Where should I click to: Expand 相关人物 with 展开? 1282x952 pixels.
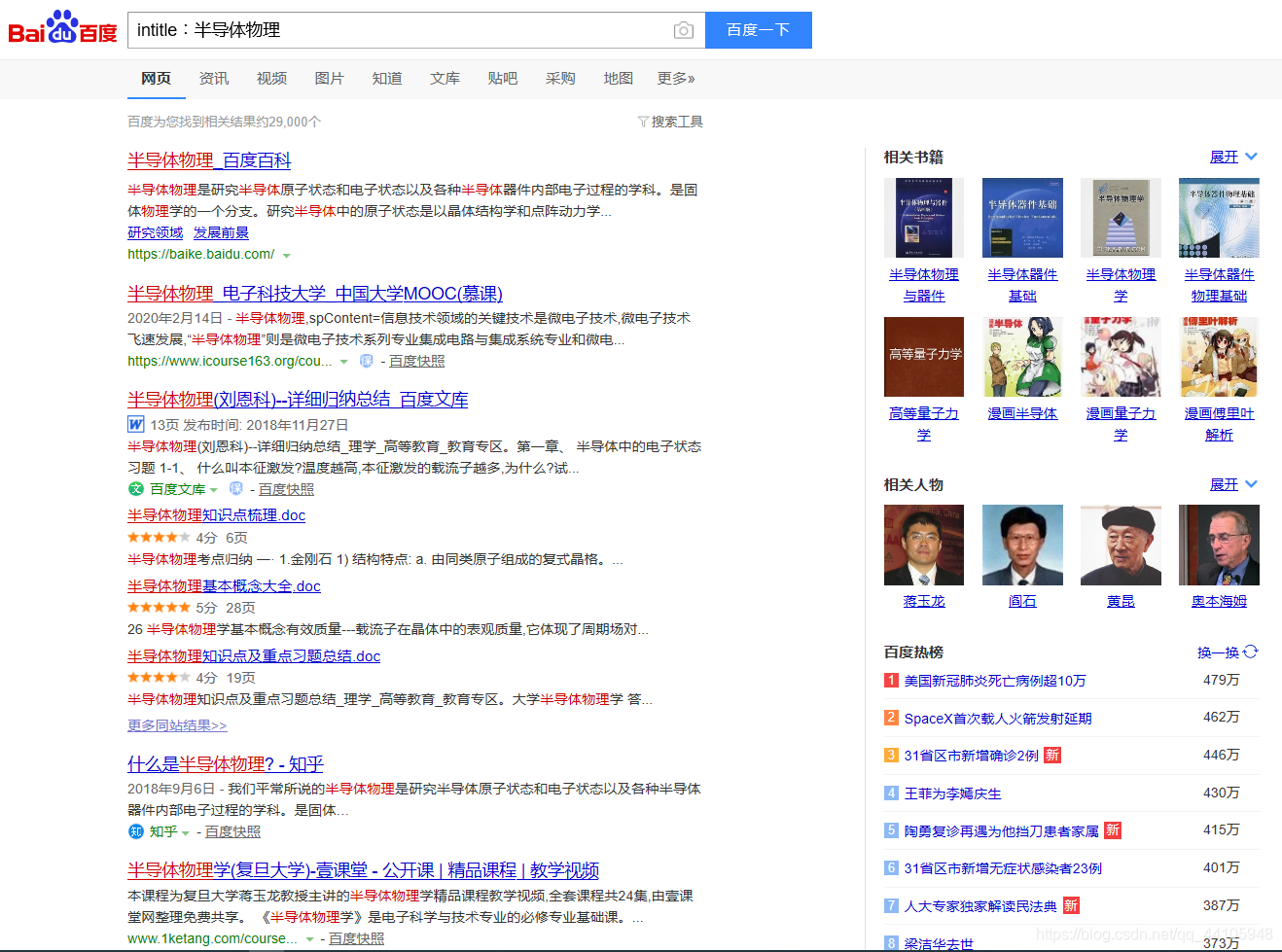click(1233, 484)
